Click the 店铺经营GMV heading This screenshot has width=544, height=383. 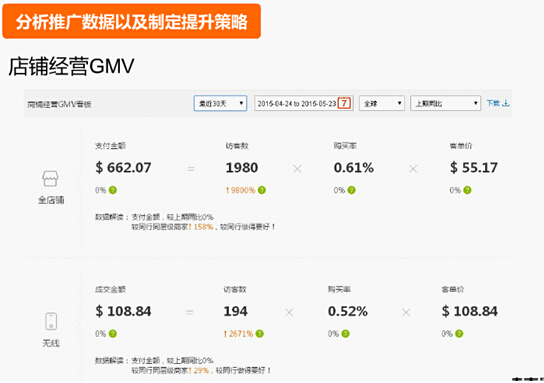71,66
